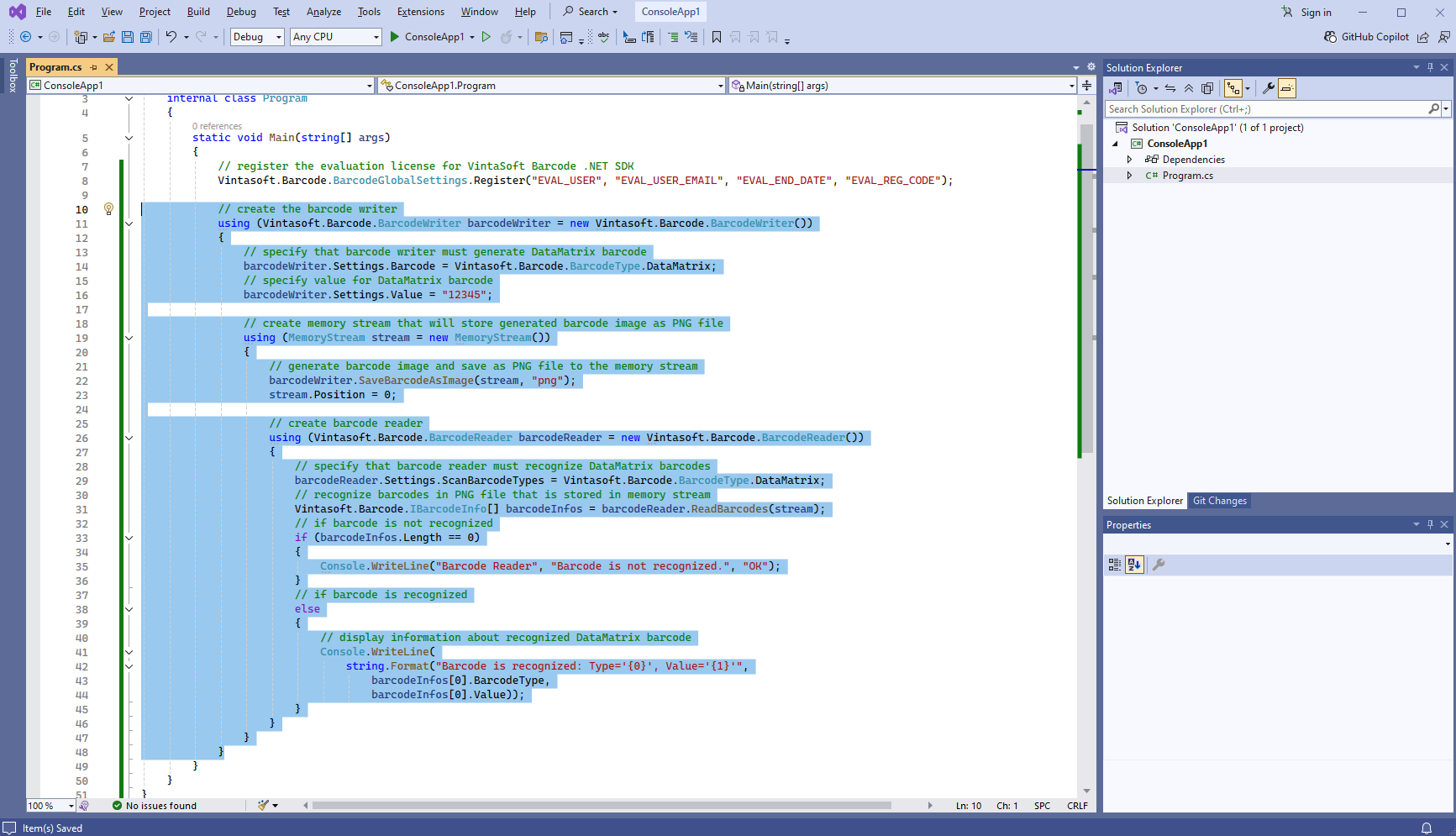
Task: Open Properties wrench in Solution Explorer toolbar
Action: (1269, 88)
